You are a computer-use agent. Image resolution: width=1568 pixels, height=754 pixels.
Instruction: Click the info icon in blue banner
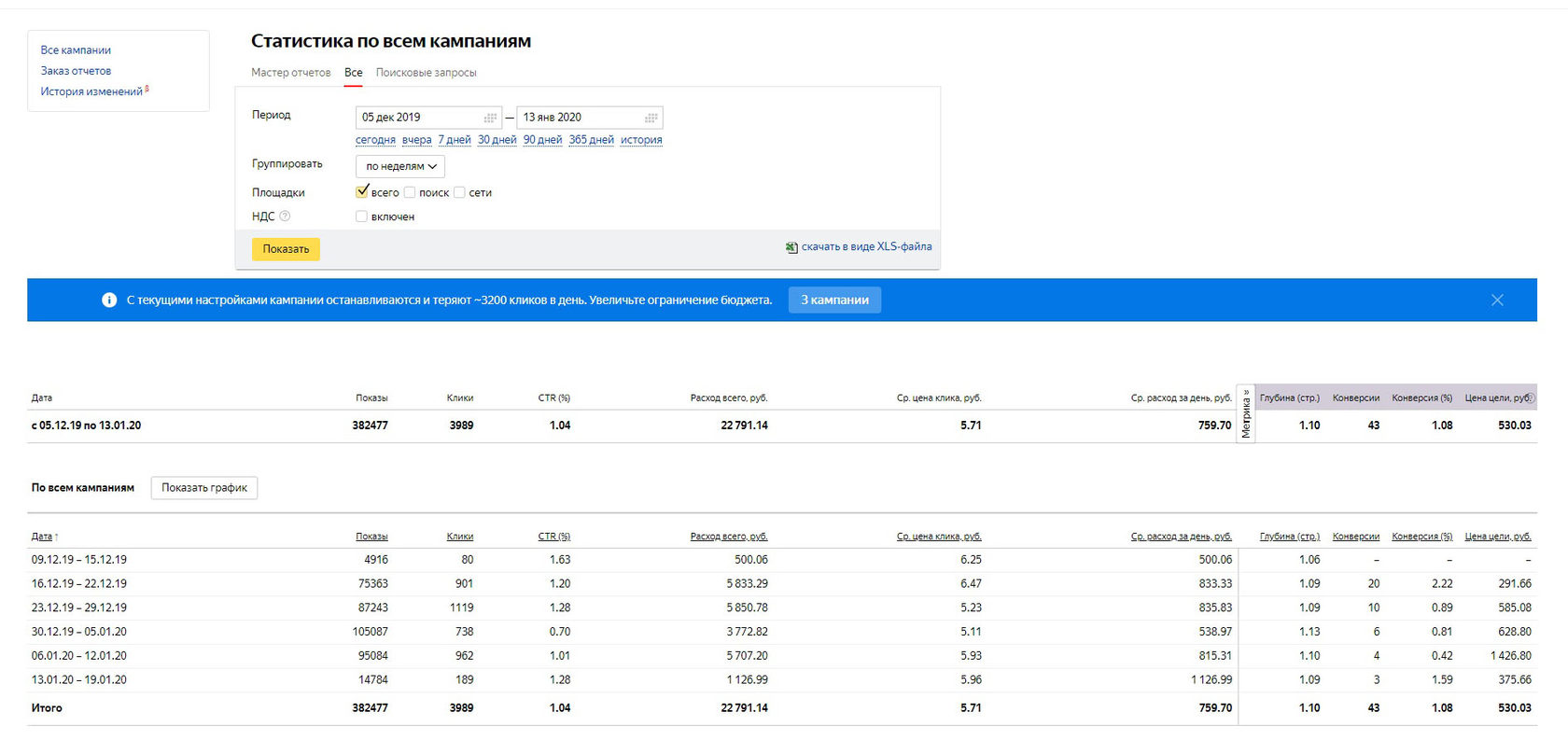pyautogui.click(x=109, y=300)
